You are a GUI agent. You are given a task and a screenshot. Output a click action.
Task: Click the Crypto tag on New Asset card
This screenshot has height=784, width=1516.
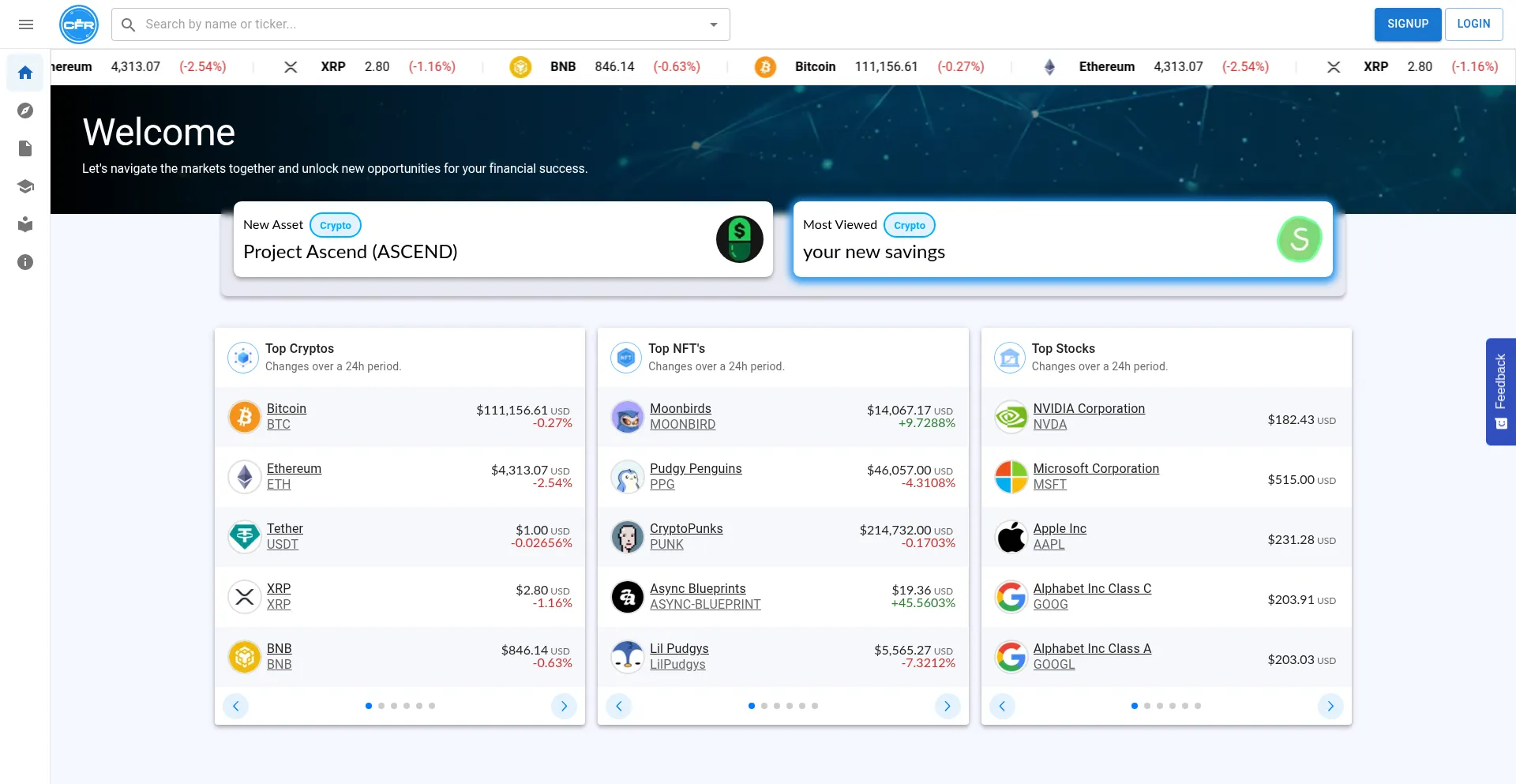tap(336, 225)
